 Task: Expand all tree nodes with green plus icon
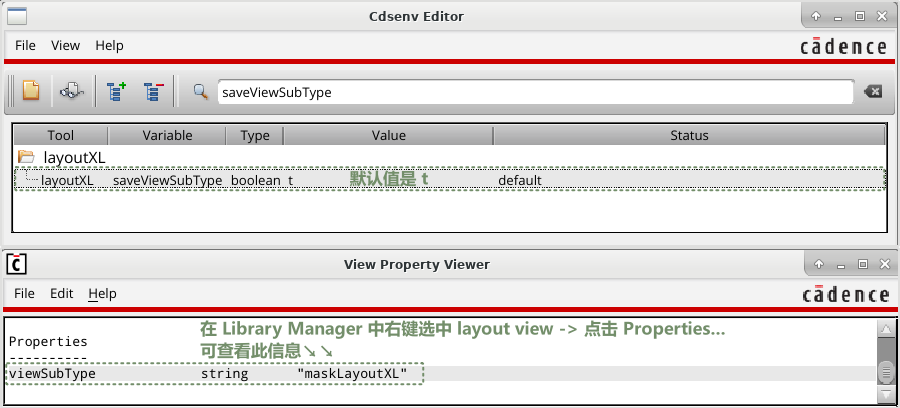(x=117, y=91)
